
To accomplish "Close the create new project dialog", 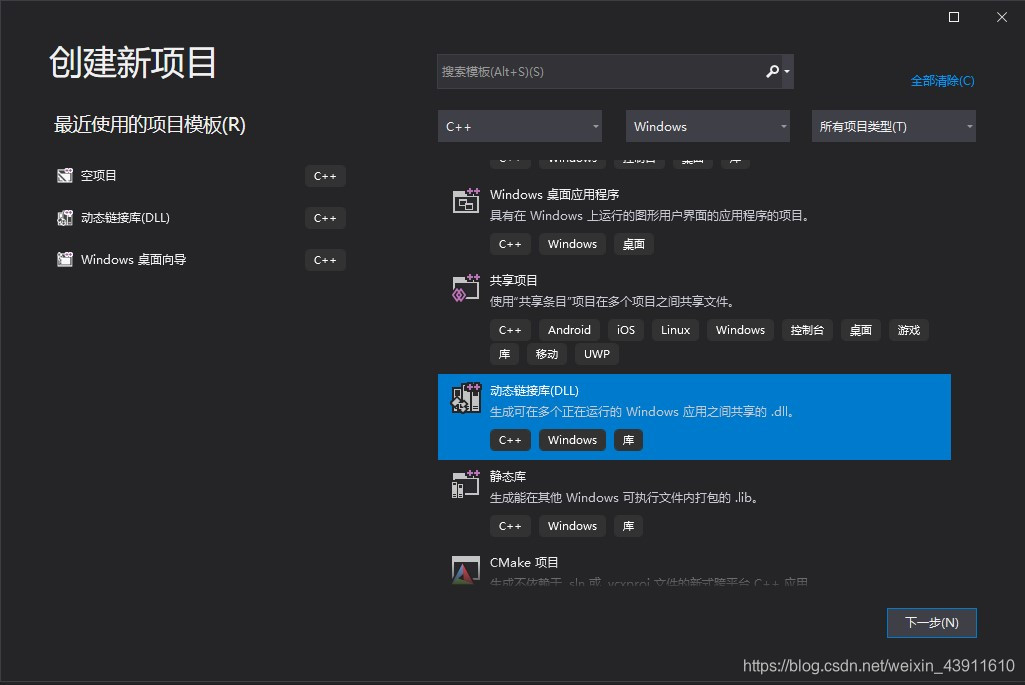I will (1001, 17).
